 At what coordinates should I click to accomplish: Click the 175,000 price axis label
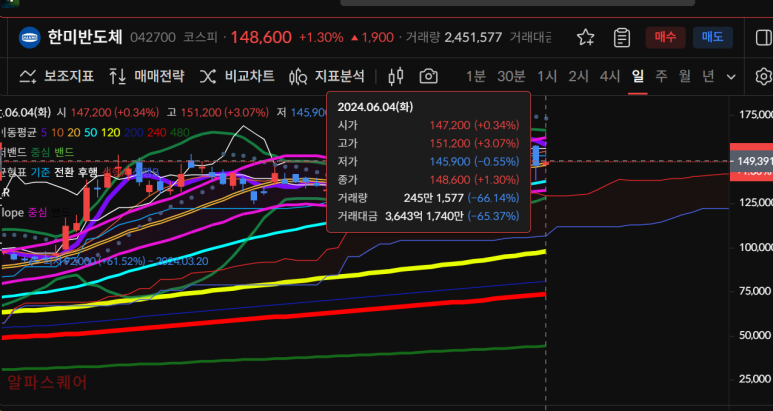[x=755, y=115]
